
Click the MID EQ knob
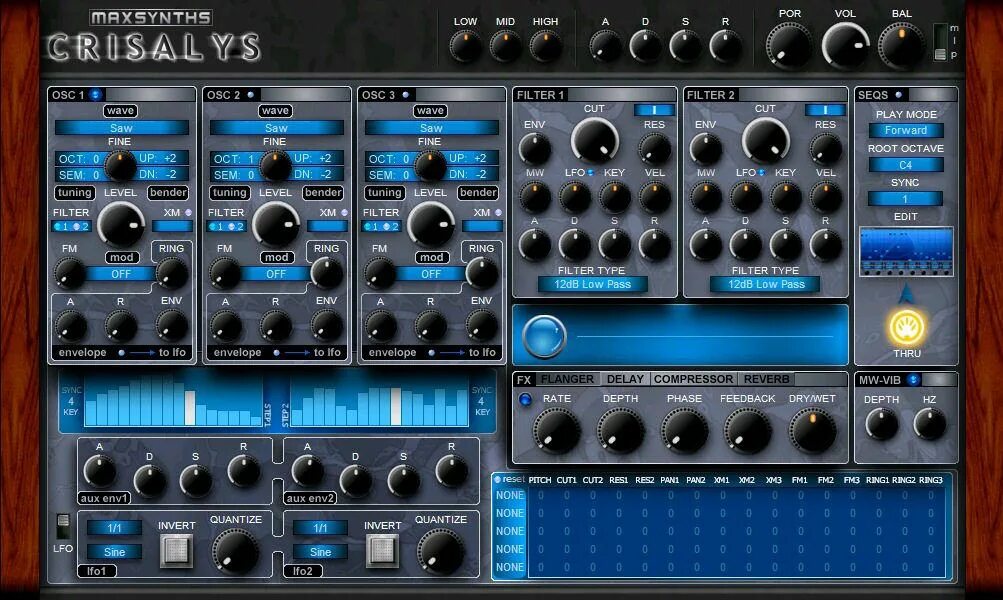pos(505,47)
